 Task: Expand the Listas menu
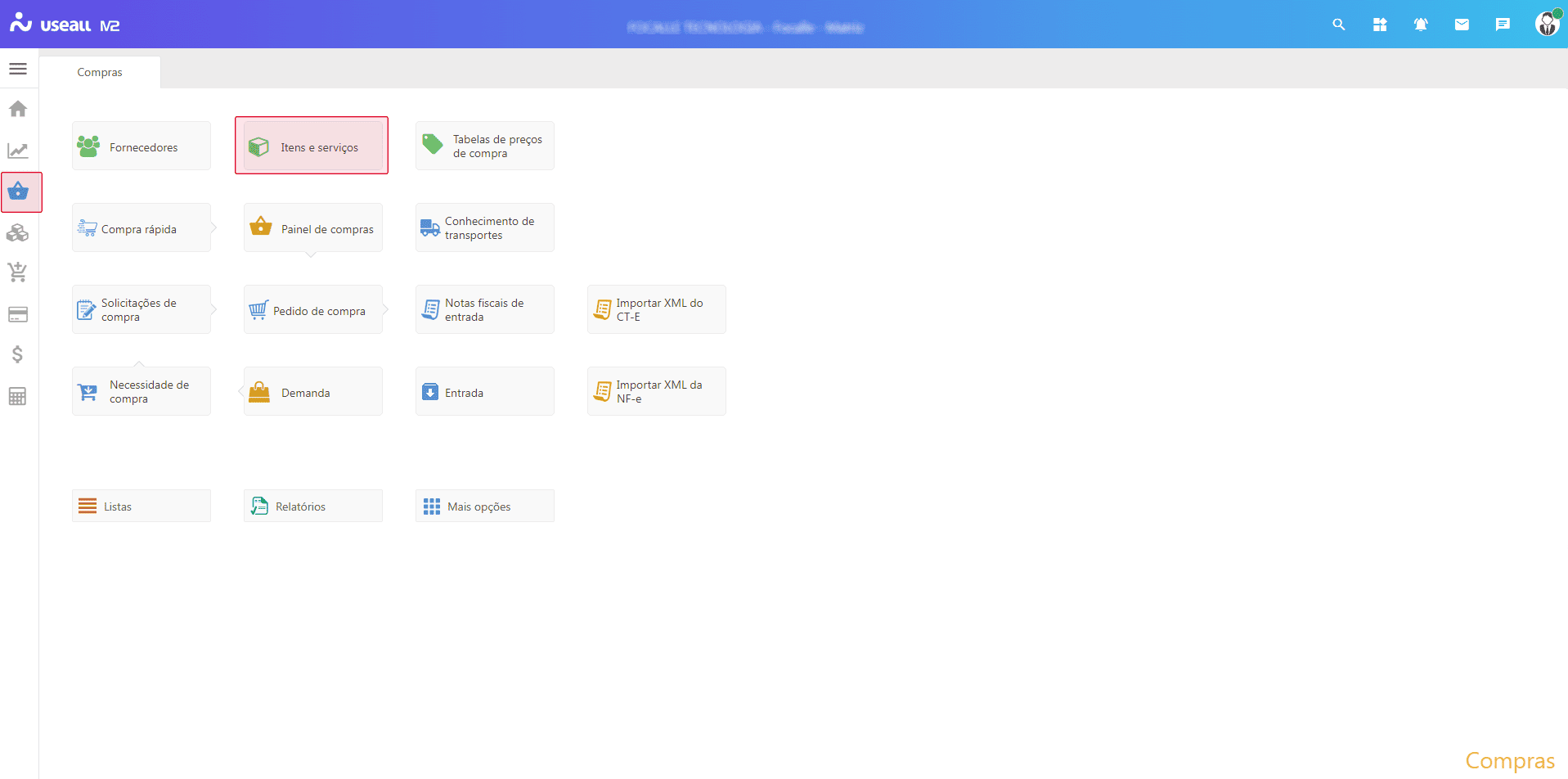[142, 507]
